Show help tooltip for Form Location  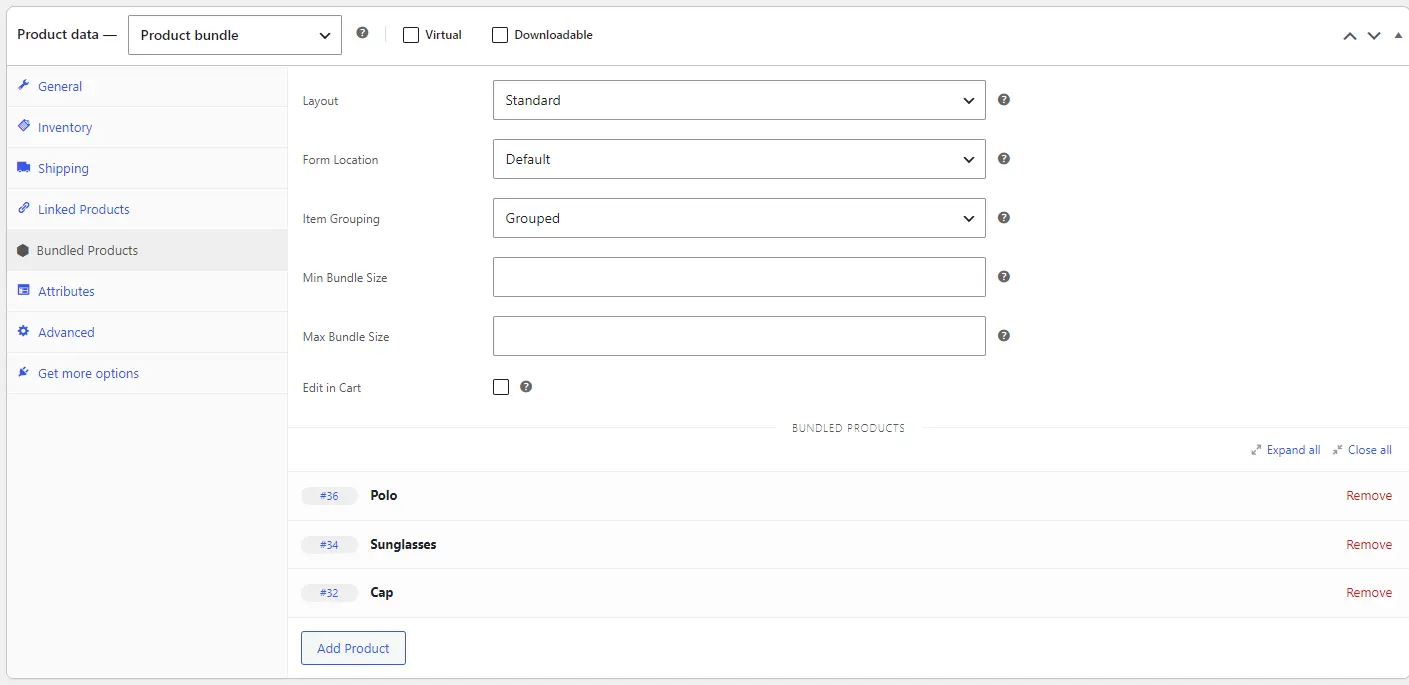click(1004, 159)
